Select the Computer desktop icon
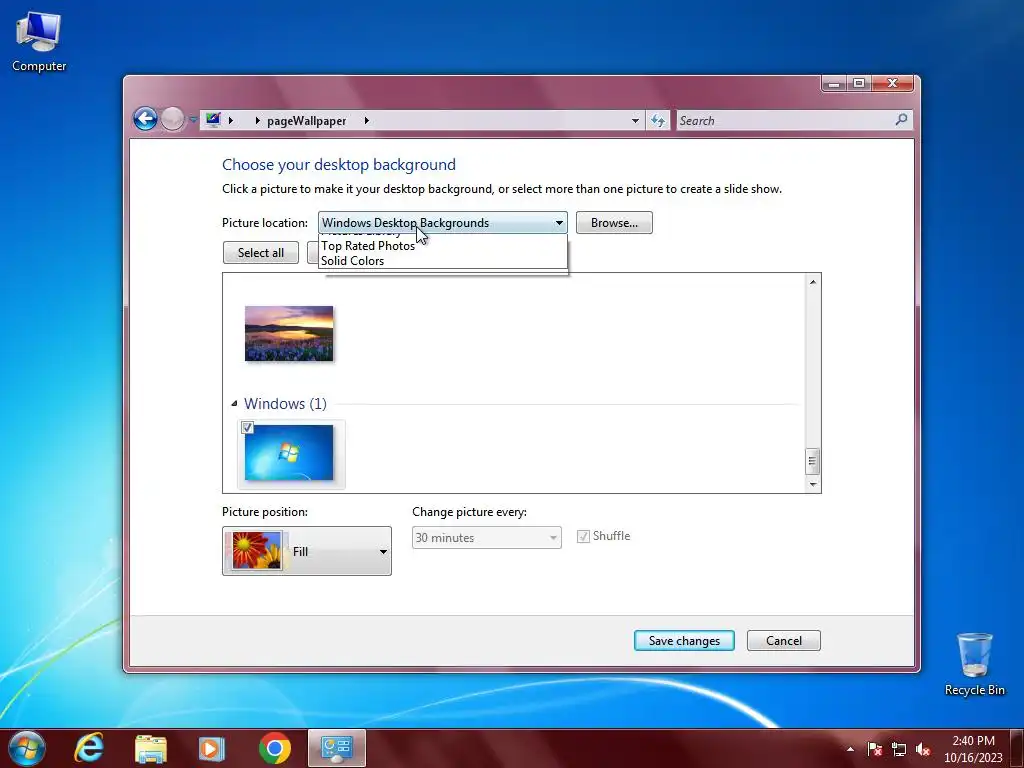The width and height of the screenshot is (1024, 768). [x=39, y=42]
